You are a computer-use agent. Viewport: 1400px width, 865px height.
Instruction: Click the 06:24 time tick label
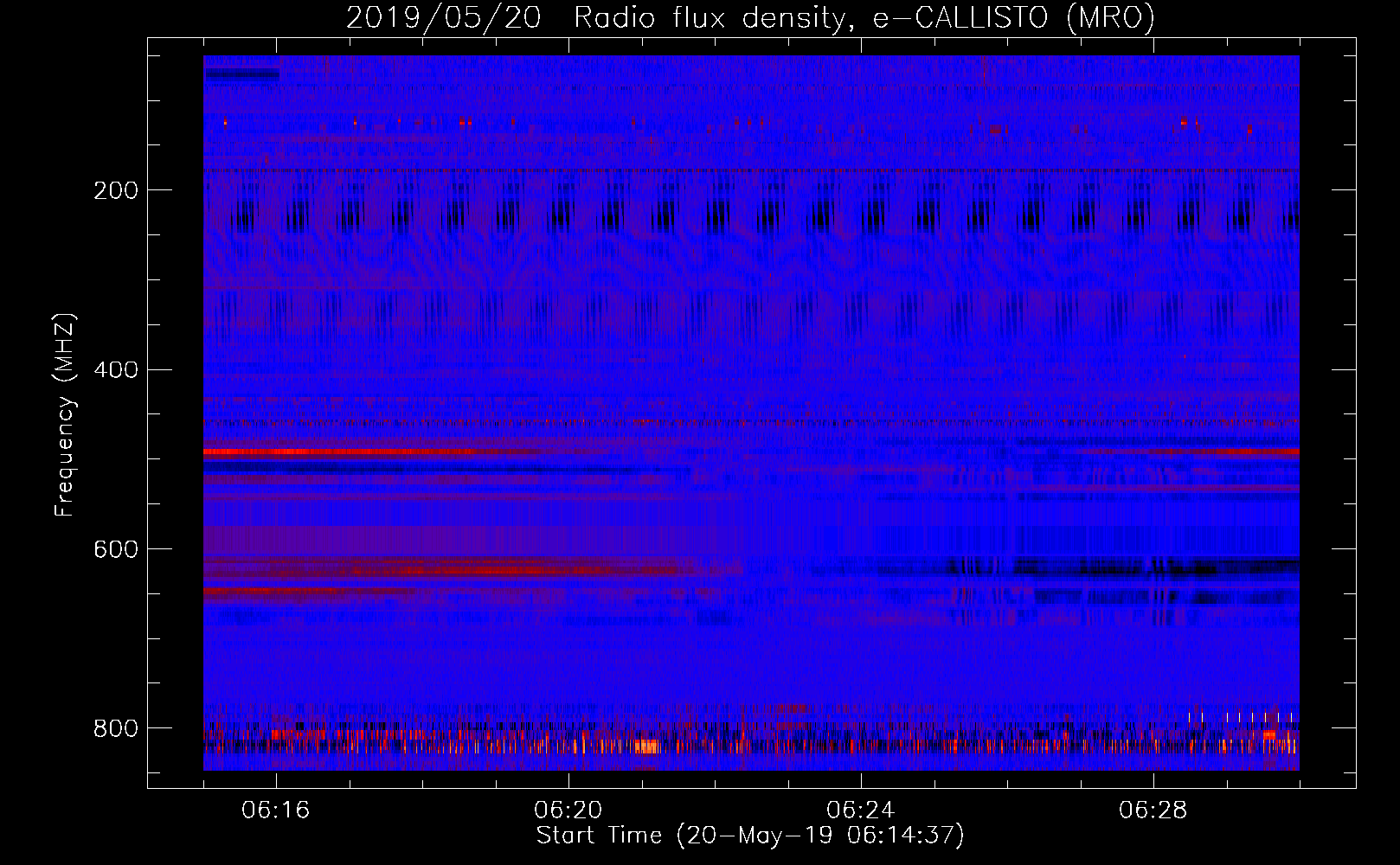pyautogui.click(x=861, y=810)
